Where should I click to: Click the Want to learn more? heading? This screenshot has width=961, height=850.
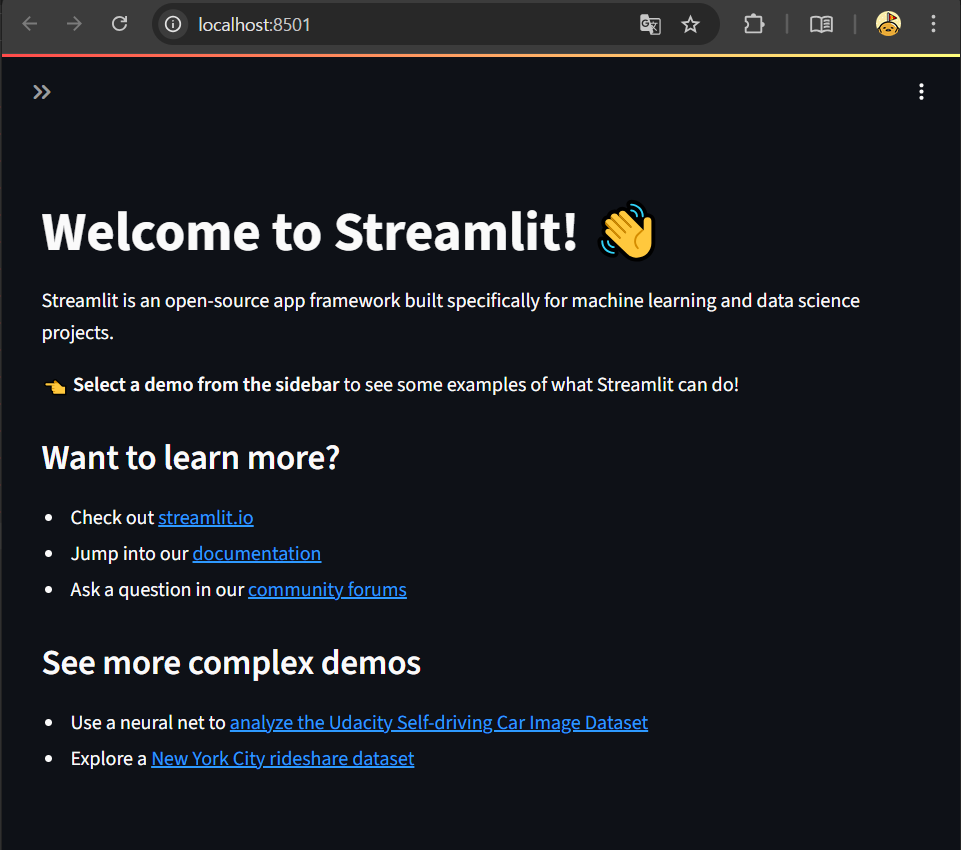(x=191, y=458)
